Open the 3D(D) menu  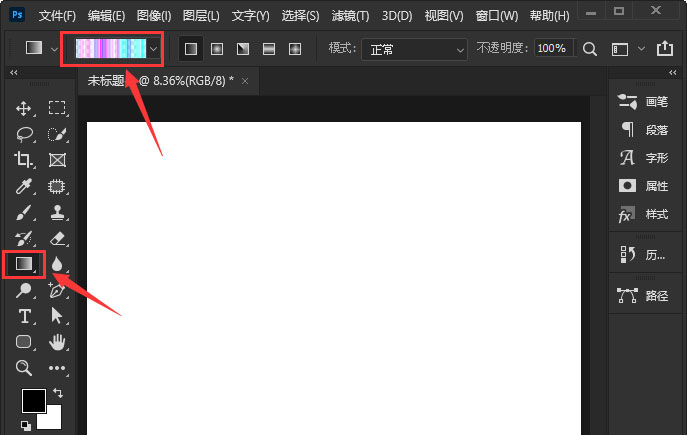click(397, 16)
